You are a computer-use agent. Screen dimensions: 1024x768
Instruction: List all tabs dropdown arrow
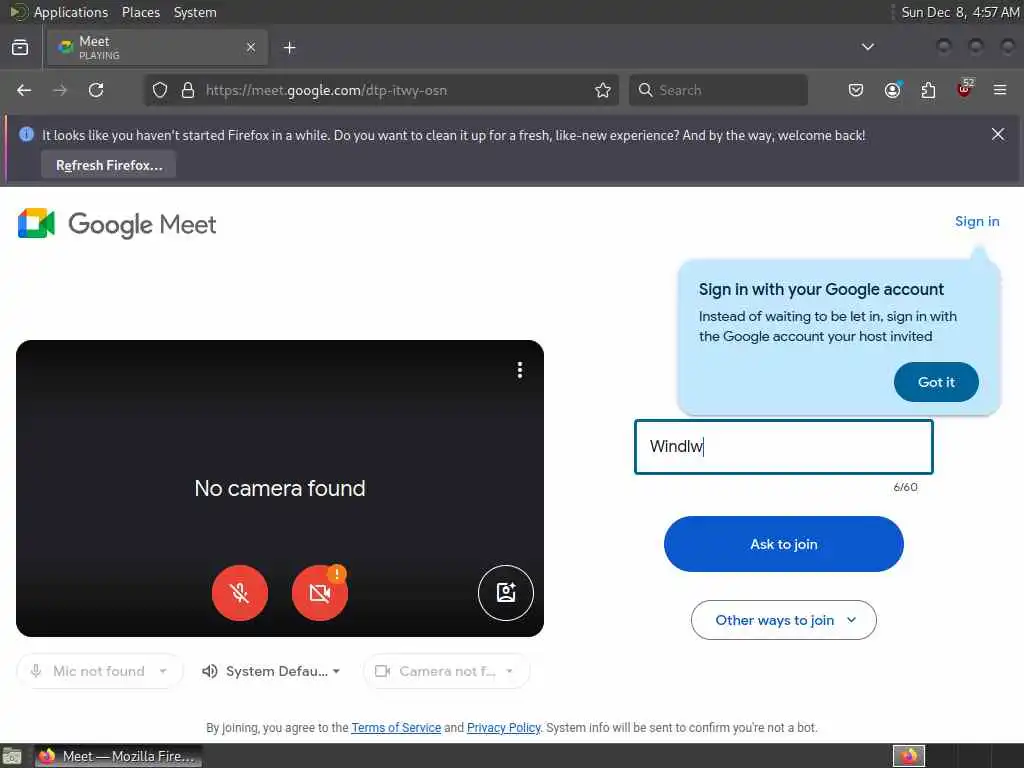(x=868, y=47)
